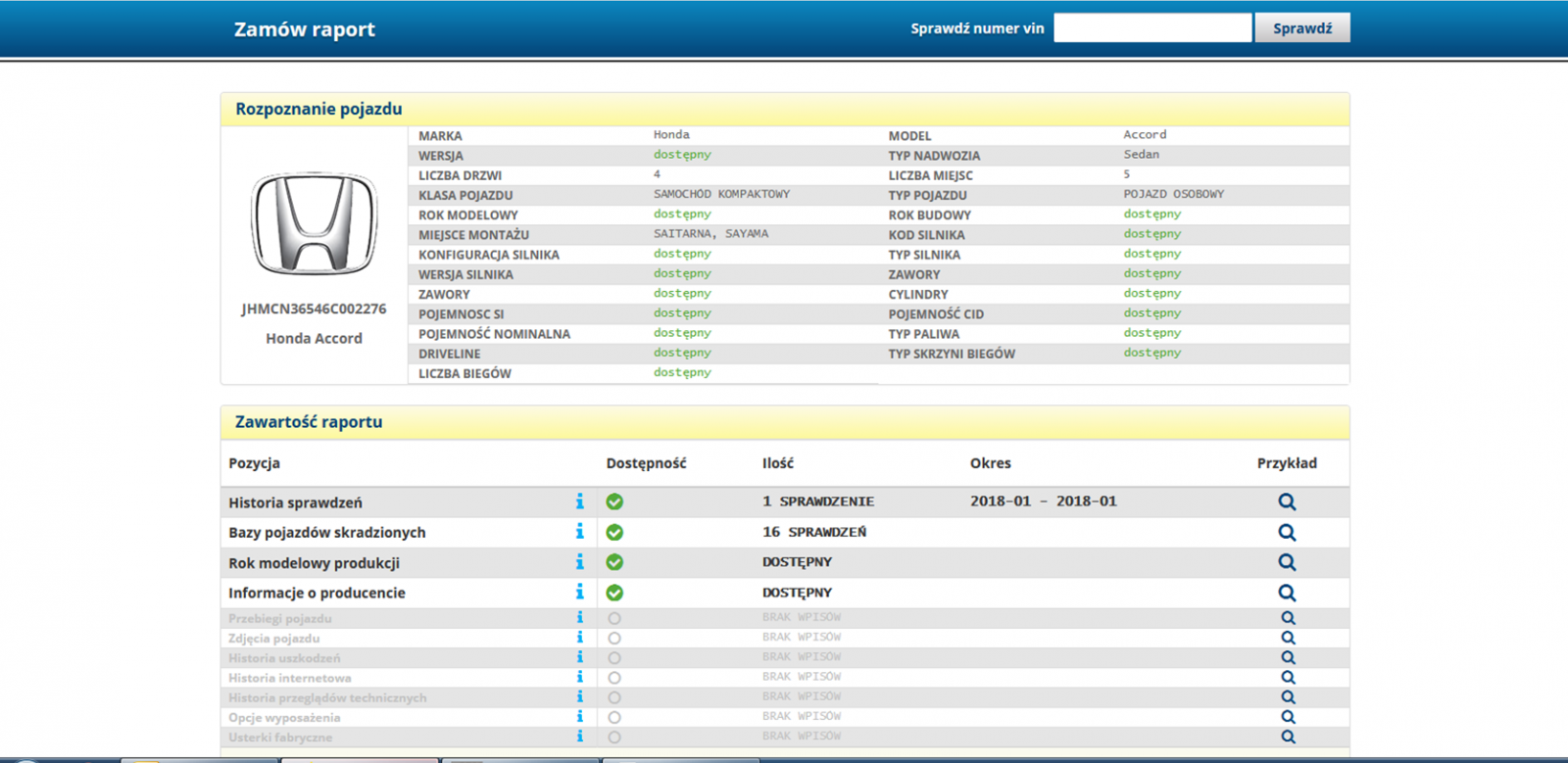The width and height of the screenshot is (1568, 763).
Task: Click info icon for Rok modelowy produkcji
Action: click(579, 562)
